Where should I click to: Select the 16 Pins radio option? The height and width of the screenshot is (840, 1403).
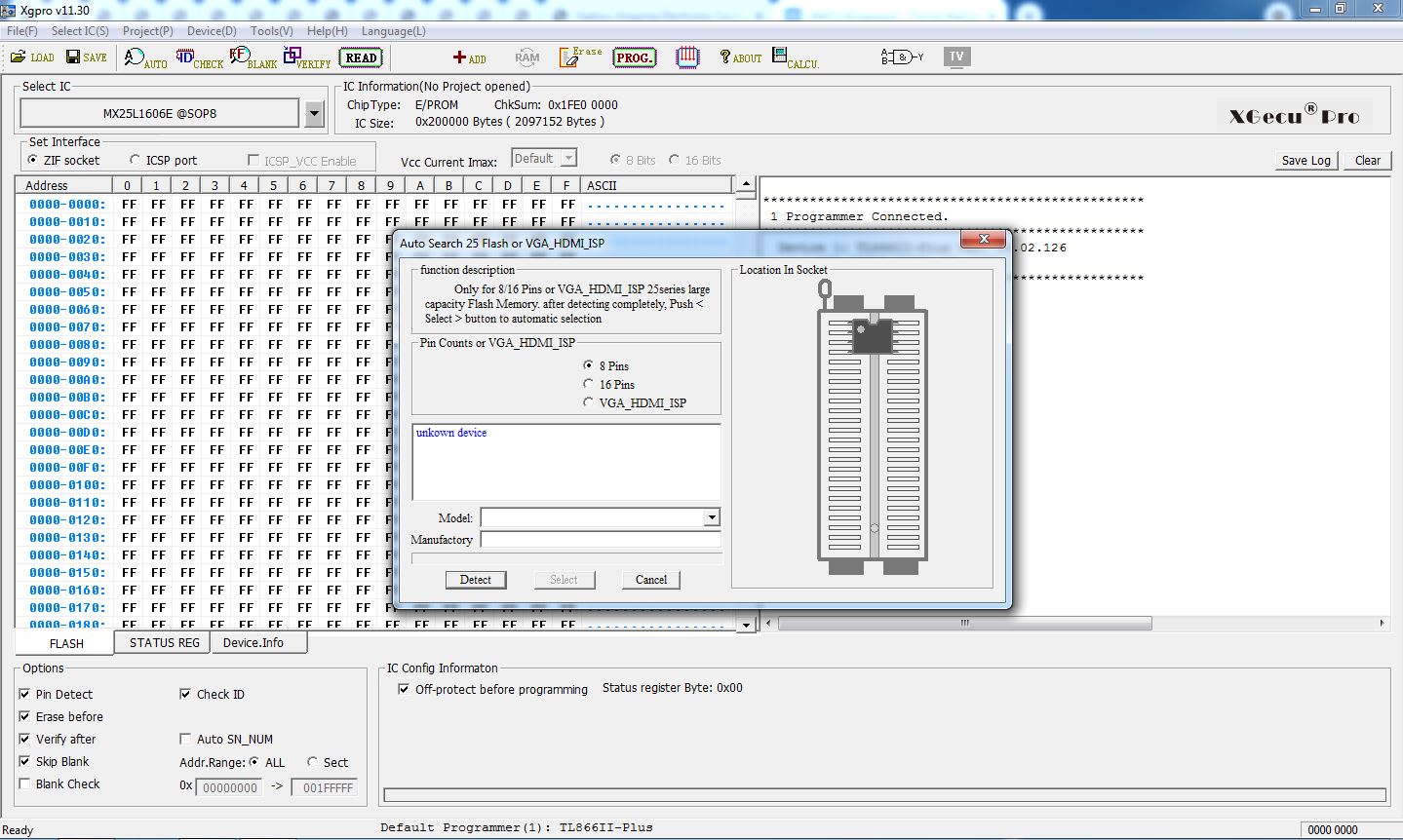(x=589, y=384)
